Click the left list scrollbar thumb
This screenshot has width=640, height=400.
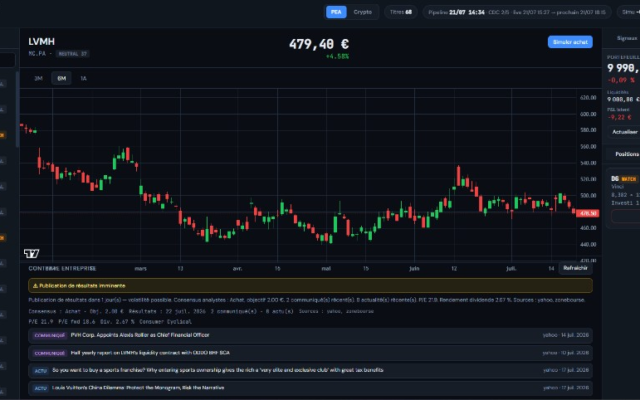click(x=18, y=109)
